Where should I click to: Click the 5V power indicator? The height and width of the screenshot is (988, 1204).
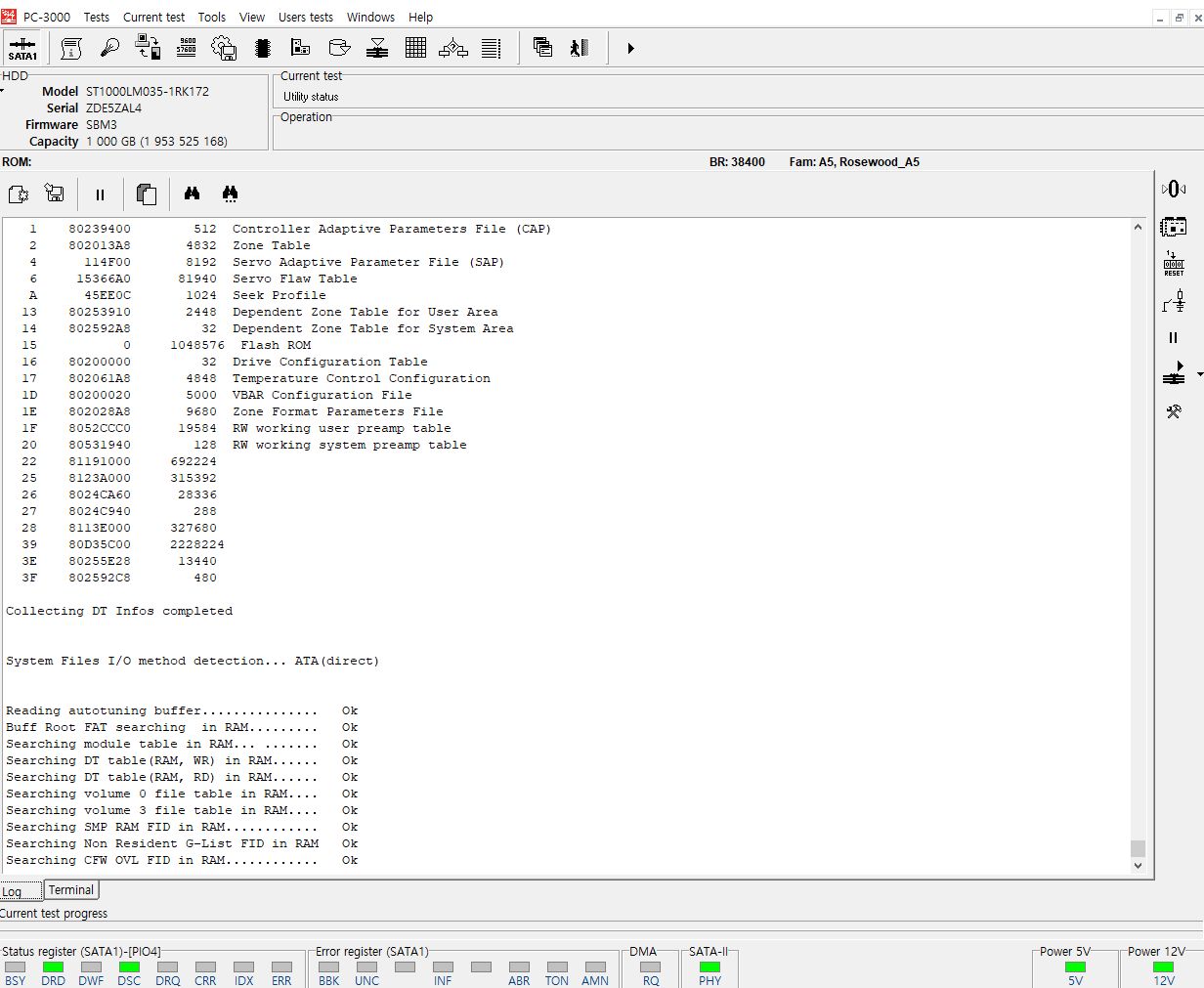point(1075,967)
